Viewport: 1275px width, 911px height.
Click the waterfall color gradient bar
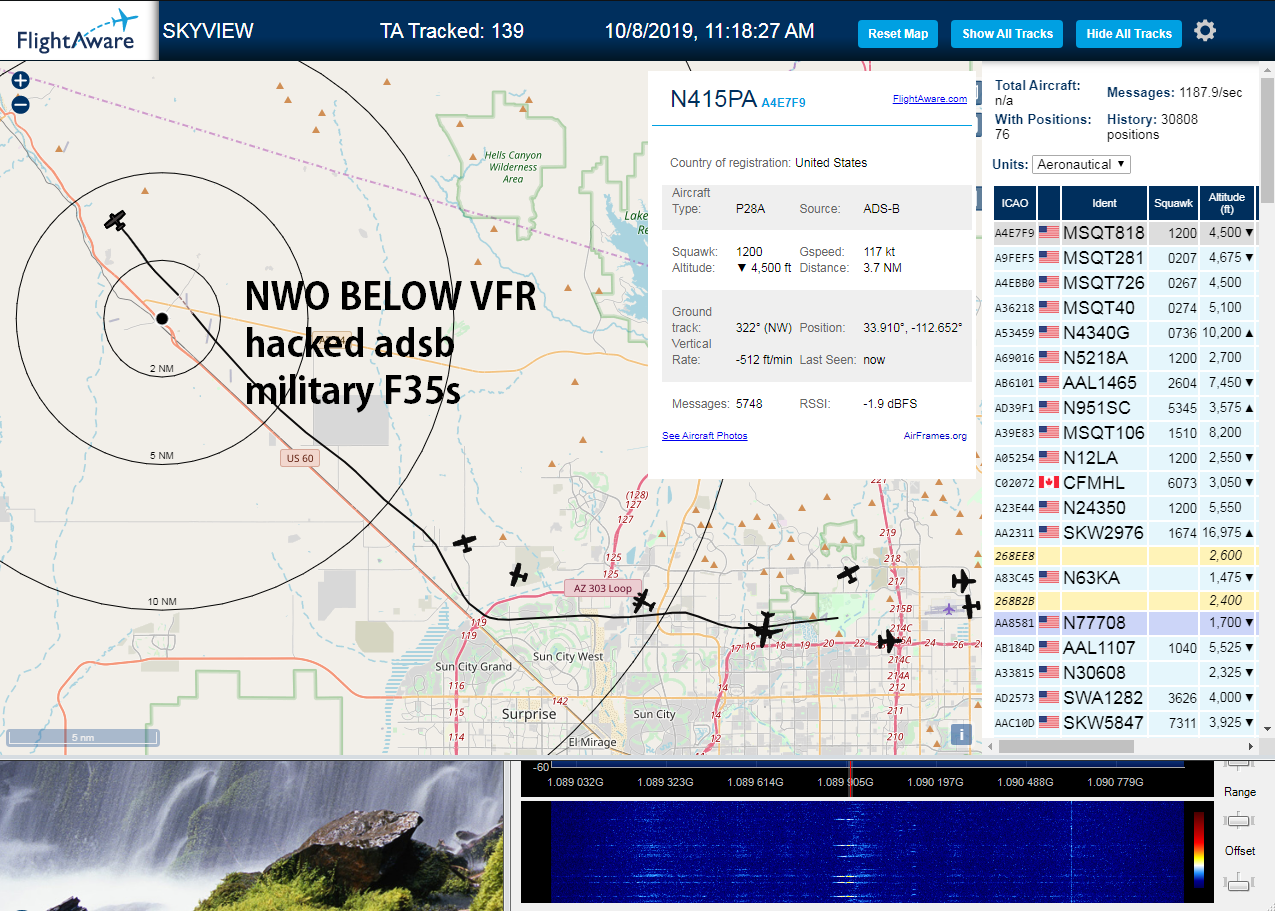1200,849
